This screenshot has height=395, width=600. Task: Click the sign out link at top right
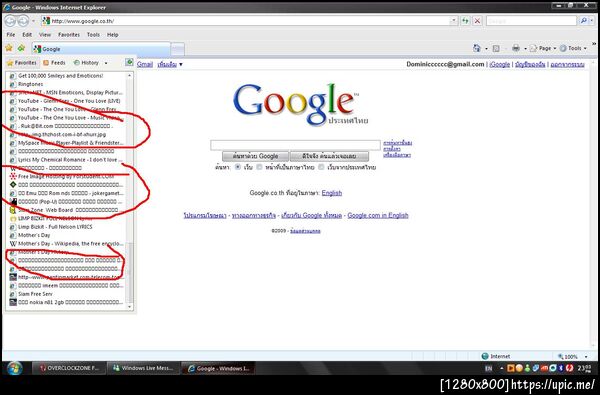point(568,64)
